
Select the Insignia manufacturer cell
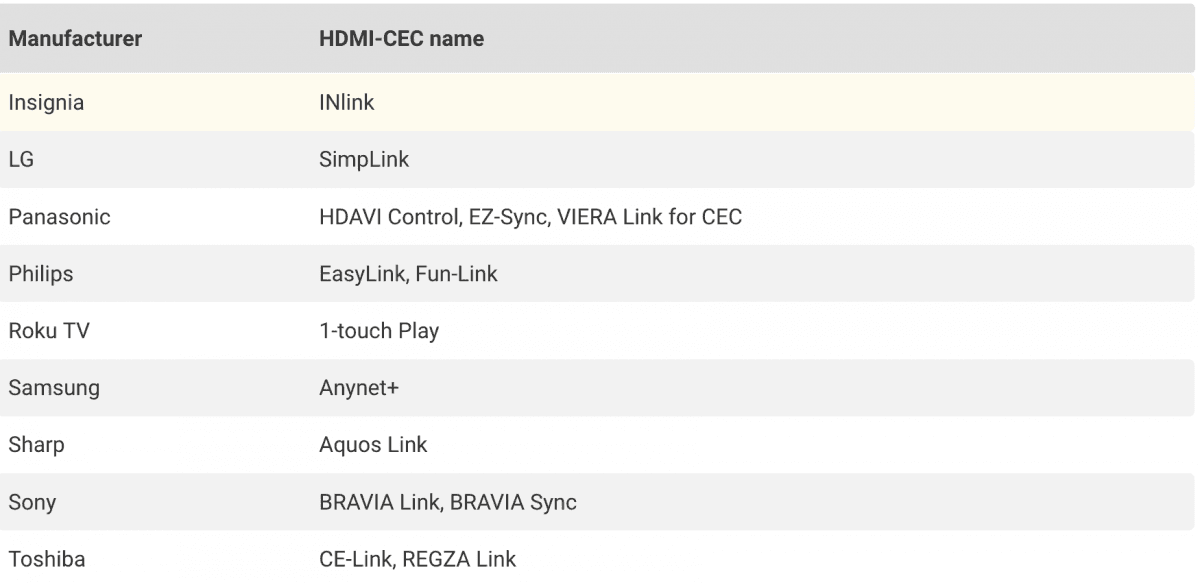[46, 102]
